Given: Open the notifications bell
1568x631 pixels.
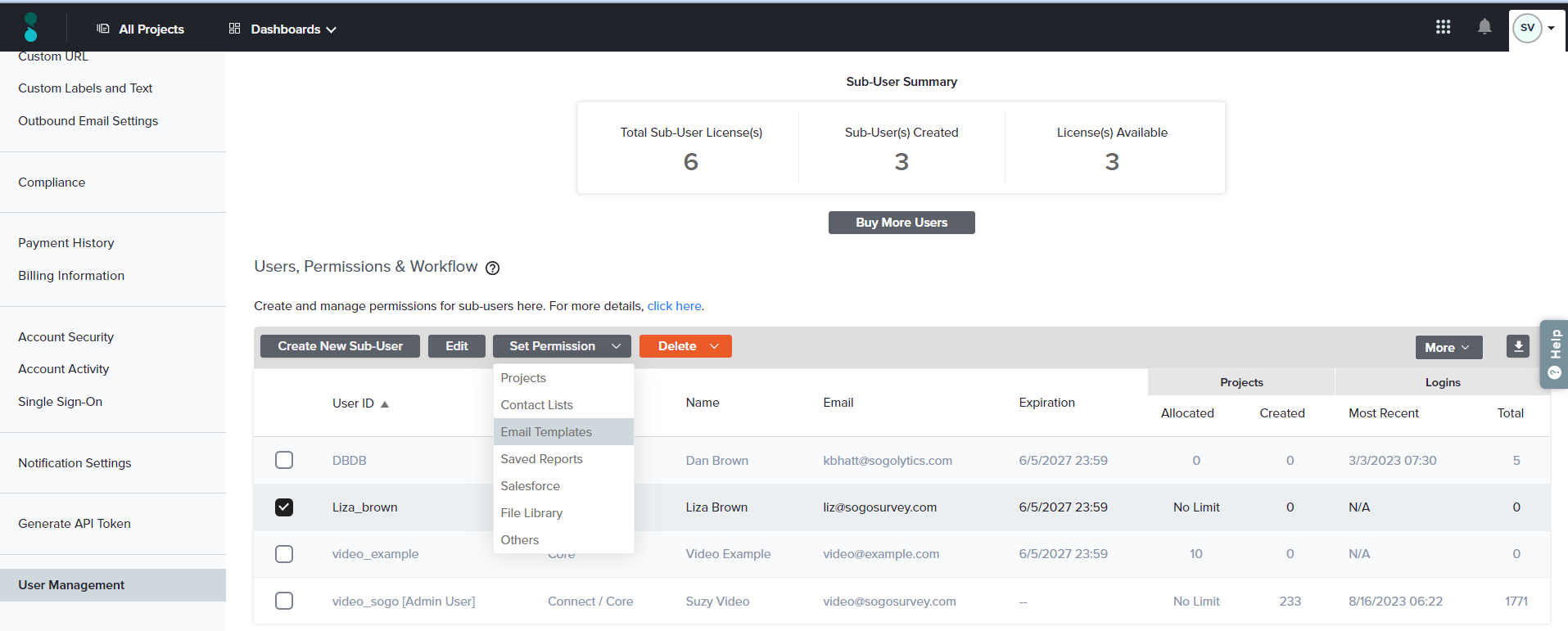Looking at the screenshot, I should [1484, 27].
